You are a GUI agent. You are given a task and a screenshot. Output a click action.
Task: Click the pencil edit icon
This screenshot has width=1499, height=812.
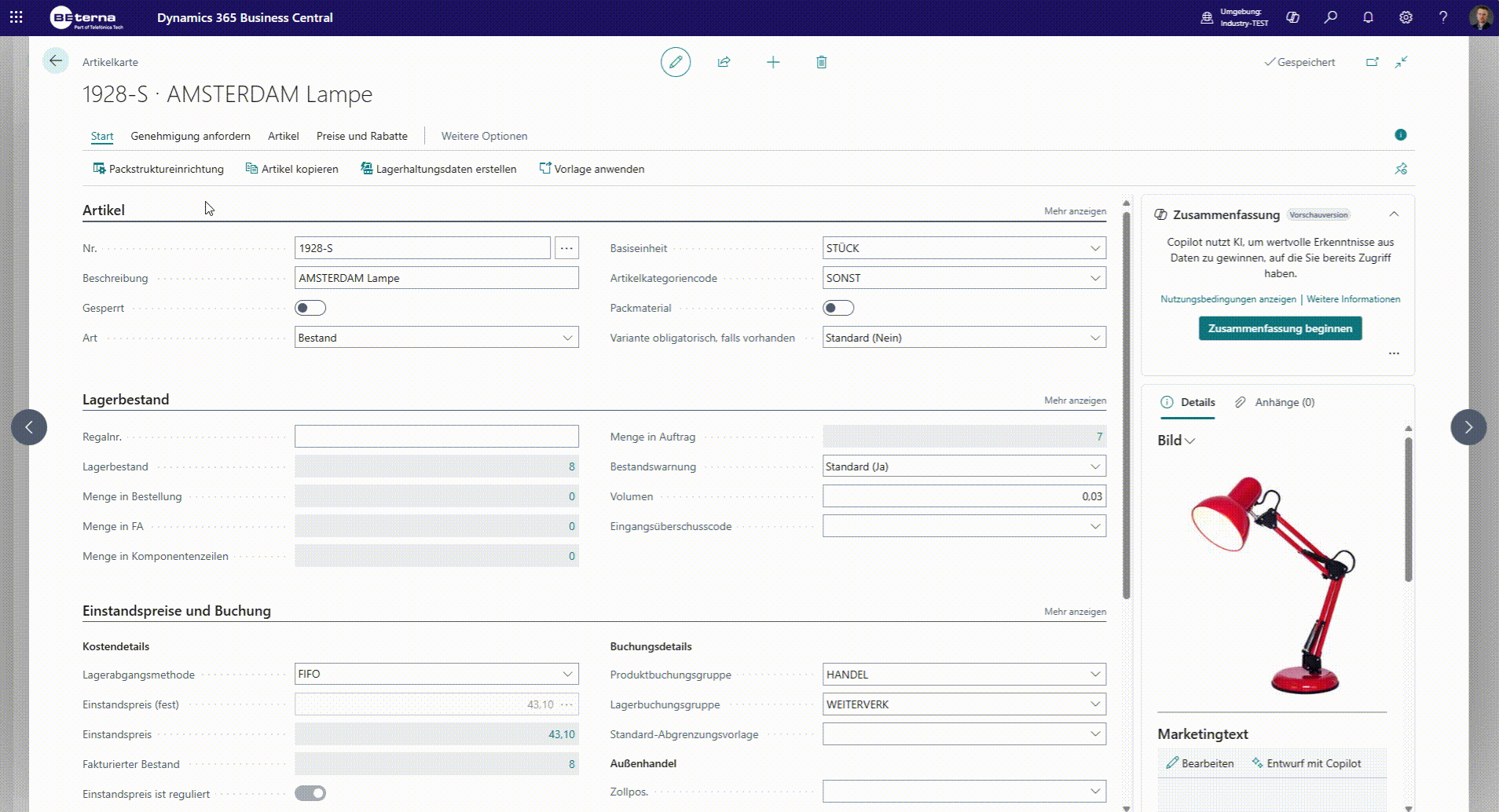[x=675, y=62]
